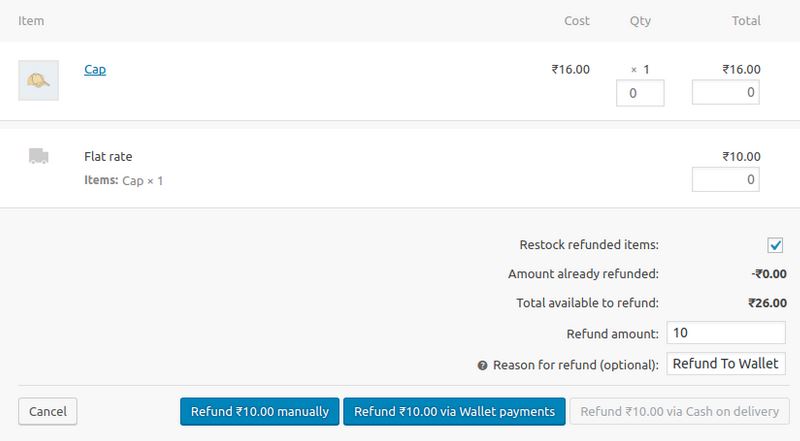Image resolution: width=800 pixels, height=441 pixels.
Task: Click the Refund amount input field
Action: click(x=726, y=333)
